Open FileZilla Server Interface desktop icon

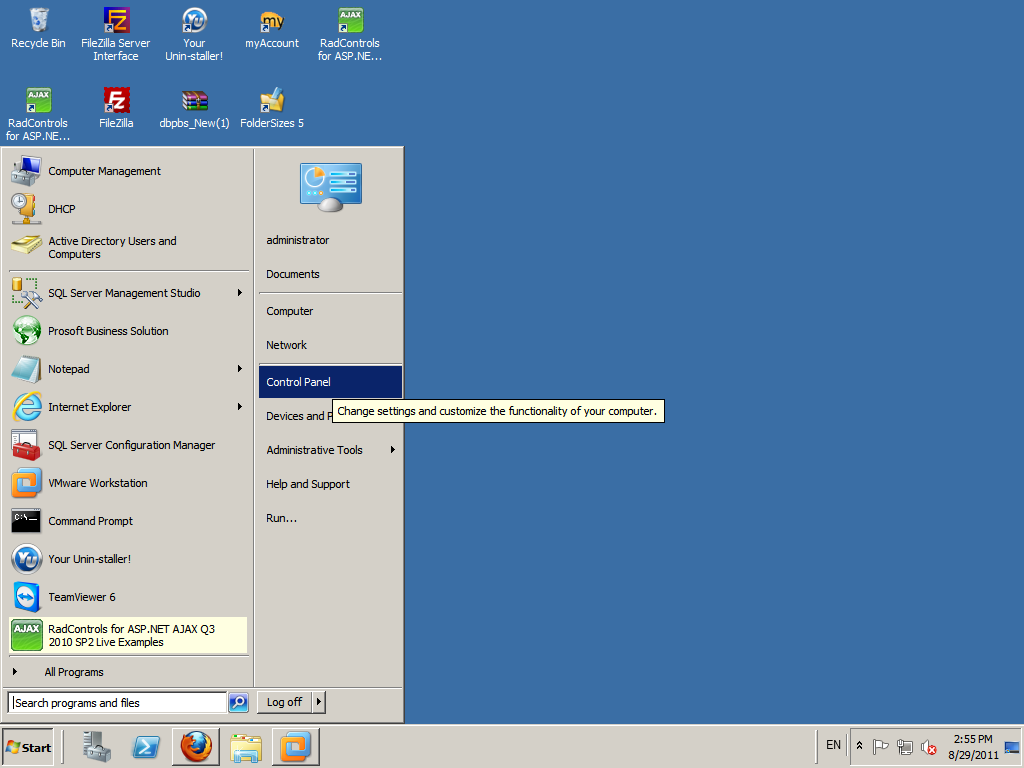click(116, 35)
